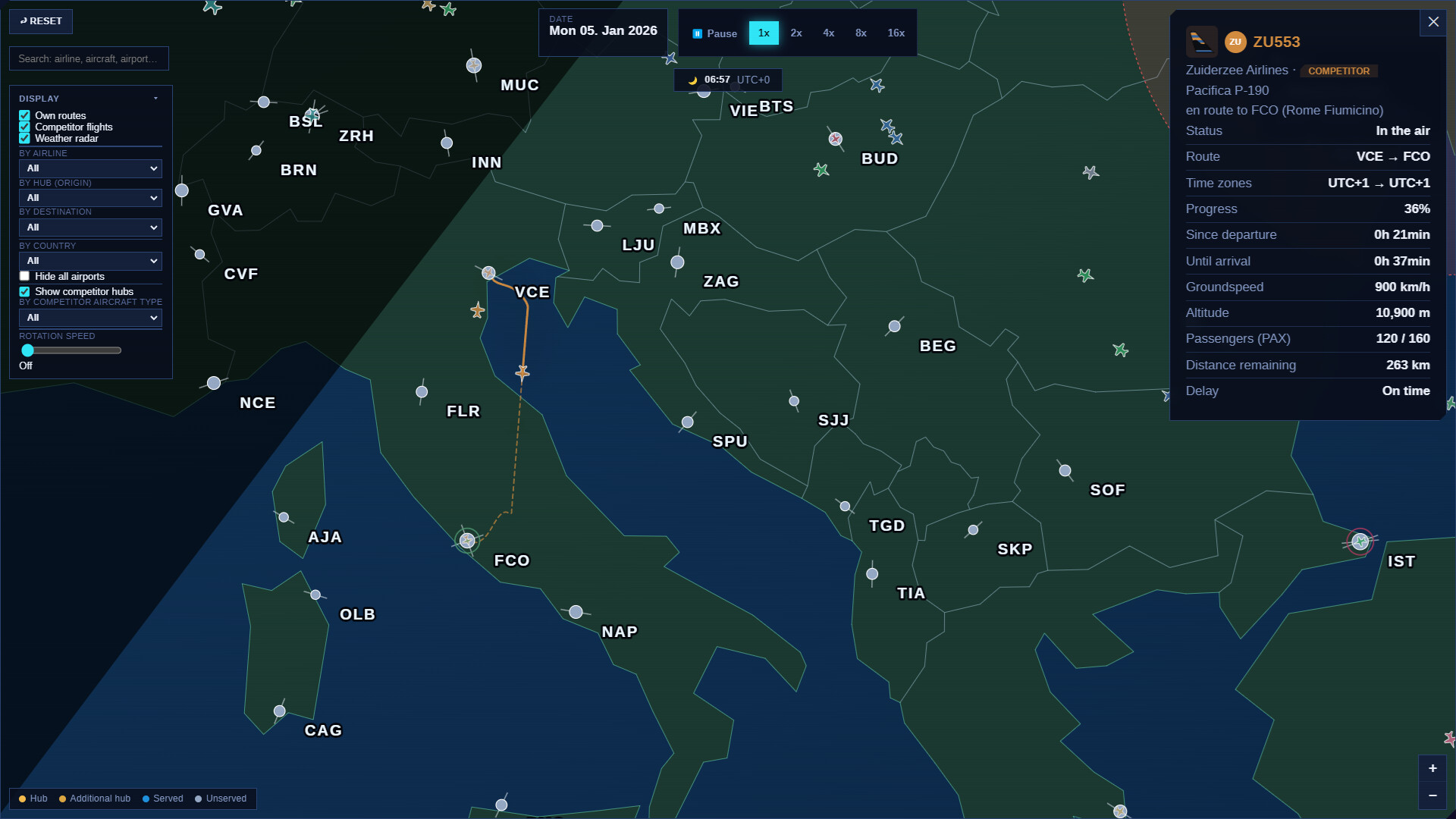Switch speed to 4x

coord(829,33)
